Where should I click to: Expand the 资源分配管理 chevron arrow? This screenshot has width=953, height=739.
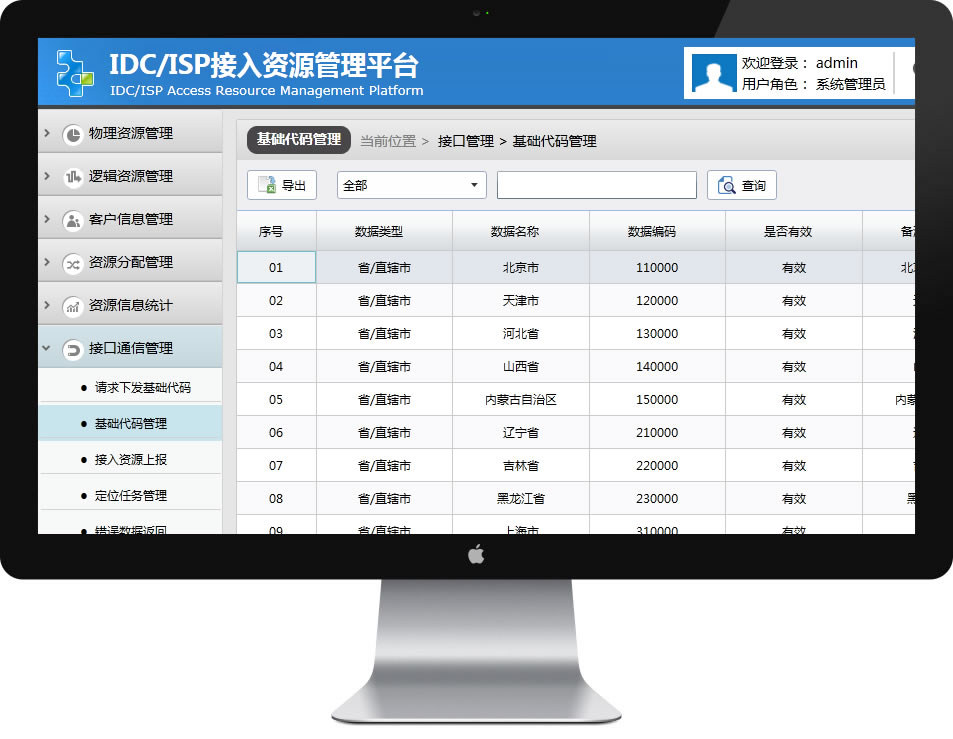point(47,262)
